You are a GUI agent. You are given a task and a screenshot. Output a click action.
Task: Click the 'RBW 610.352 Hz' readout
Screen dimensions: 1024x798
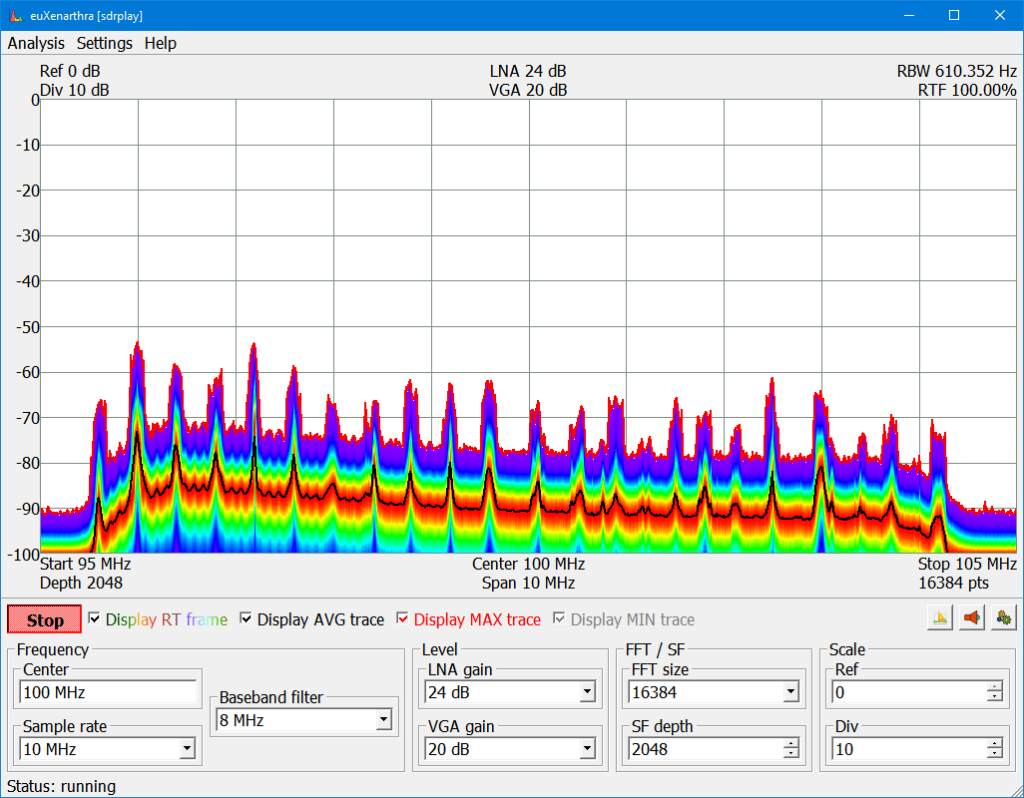pos(957,71)
